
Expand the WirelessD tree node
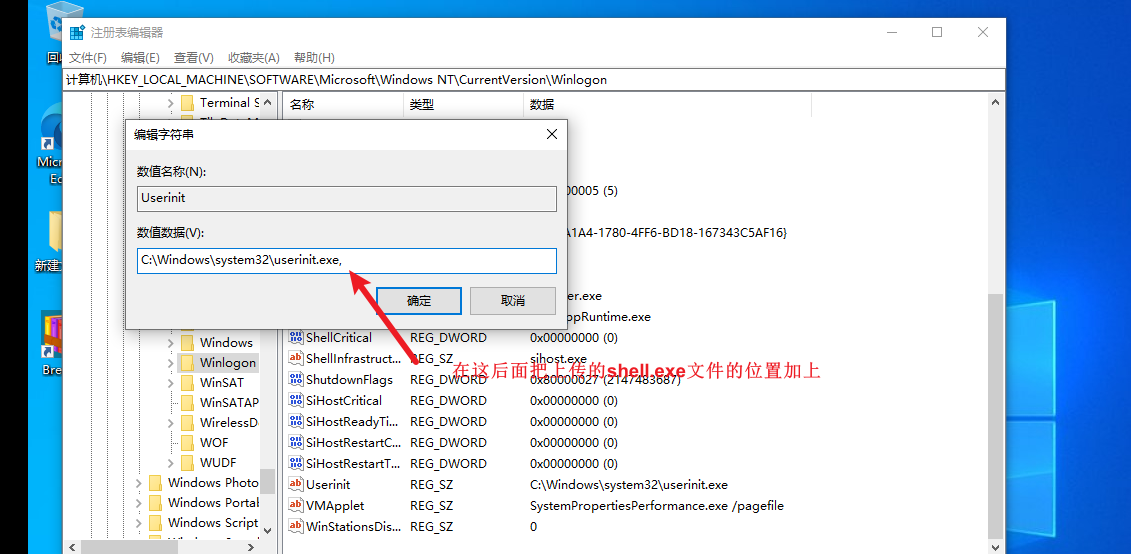click(170, 423)
